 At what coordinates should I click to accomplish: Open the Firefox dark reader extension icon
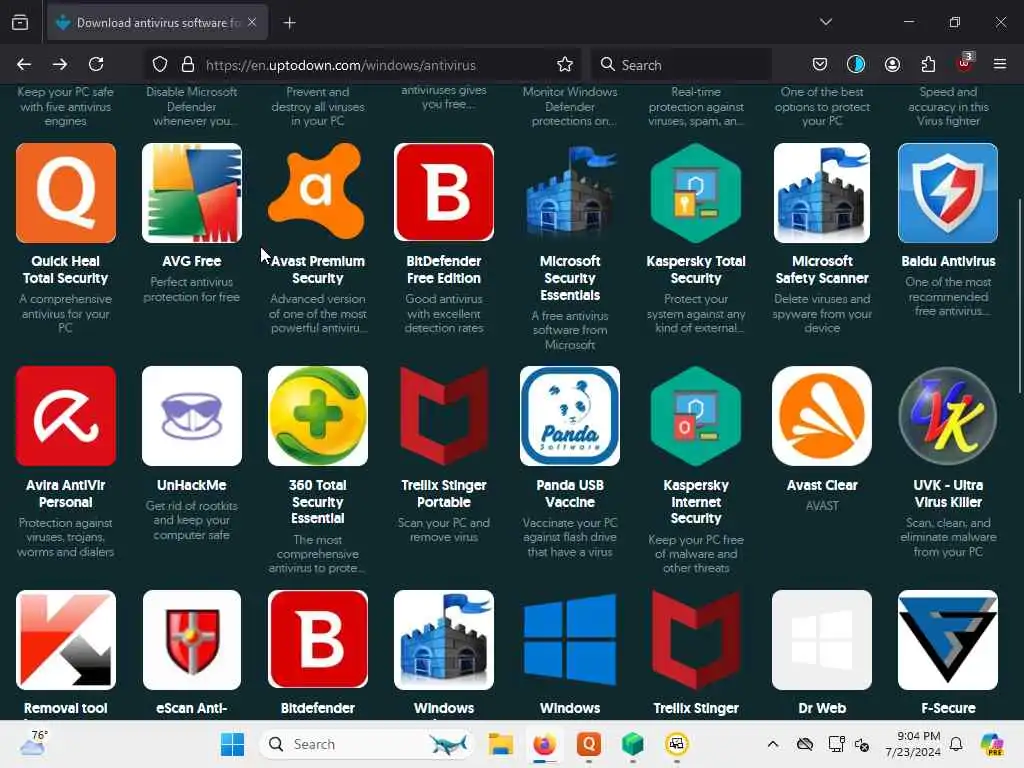click(x=856, y=64)
